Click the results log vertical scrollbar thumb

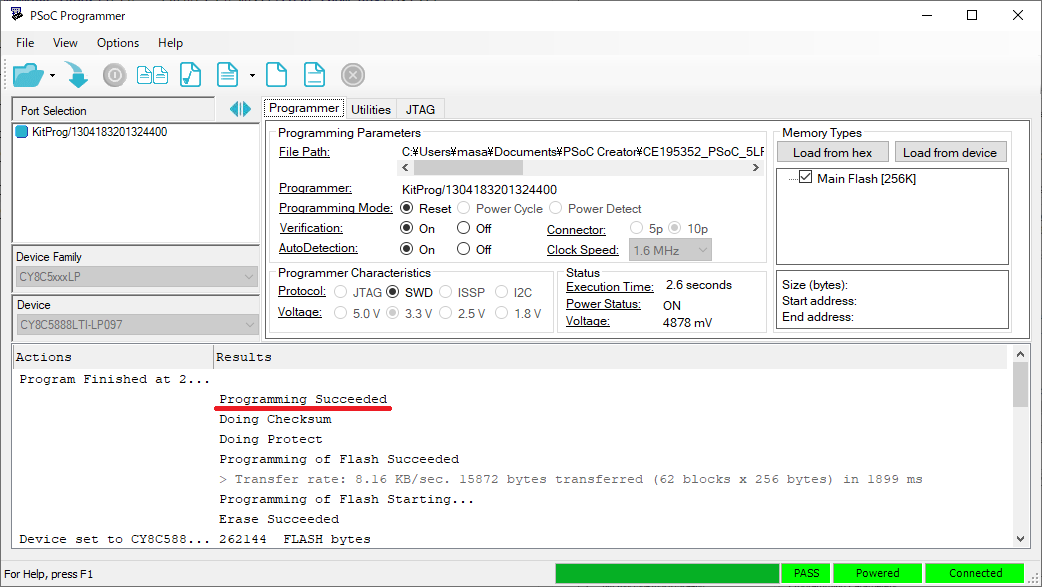(1020, 385)
